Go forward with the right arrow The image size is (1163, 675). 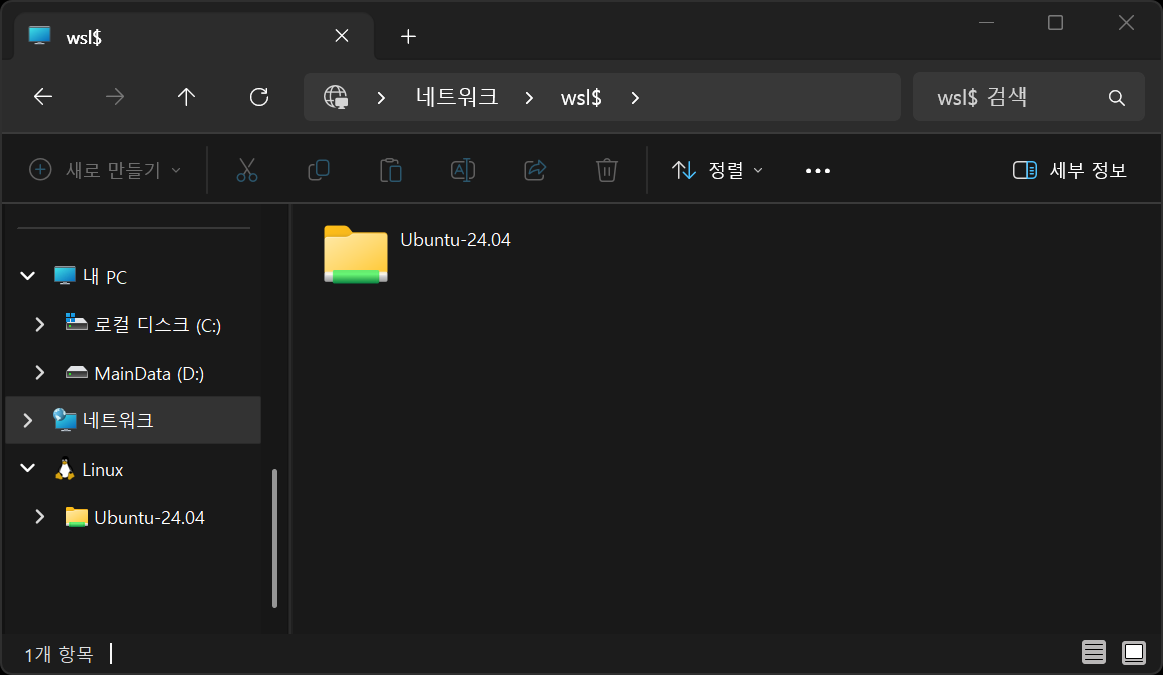(114, 97)
